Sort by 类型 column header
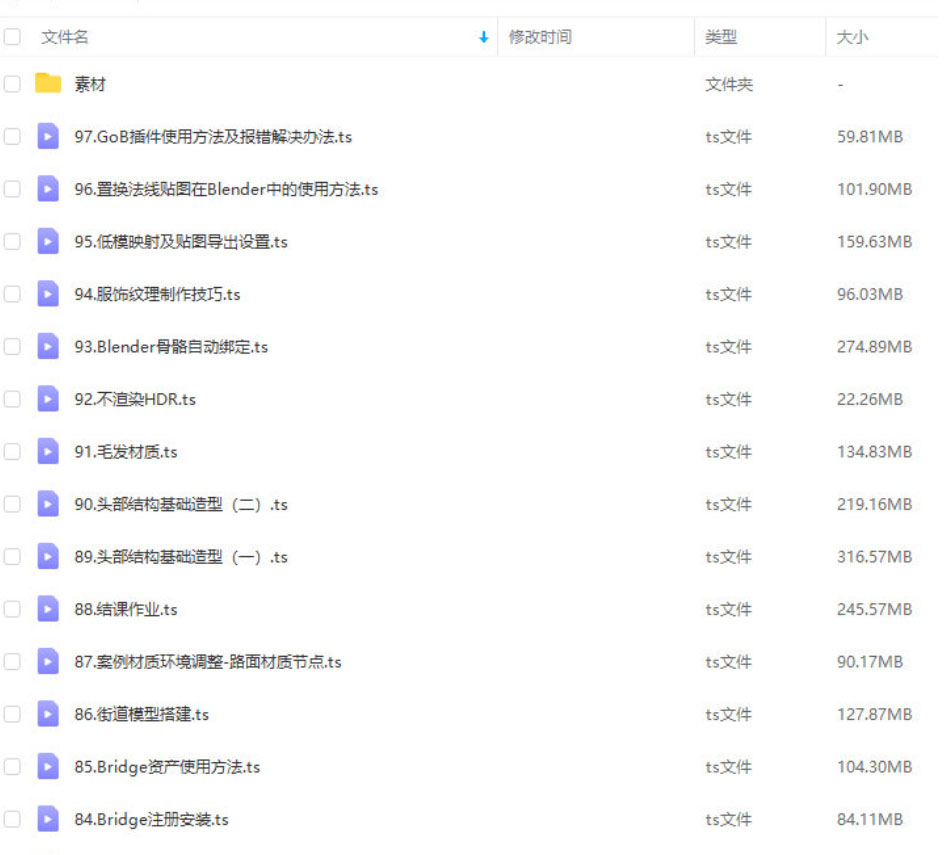944x855 pixels. (x=721, y=37)
